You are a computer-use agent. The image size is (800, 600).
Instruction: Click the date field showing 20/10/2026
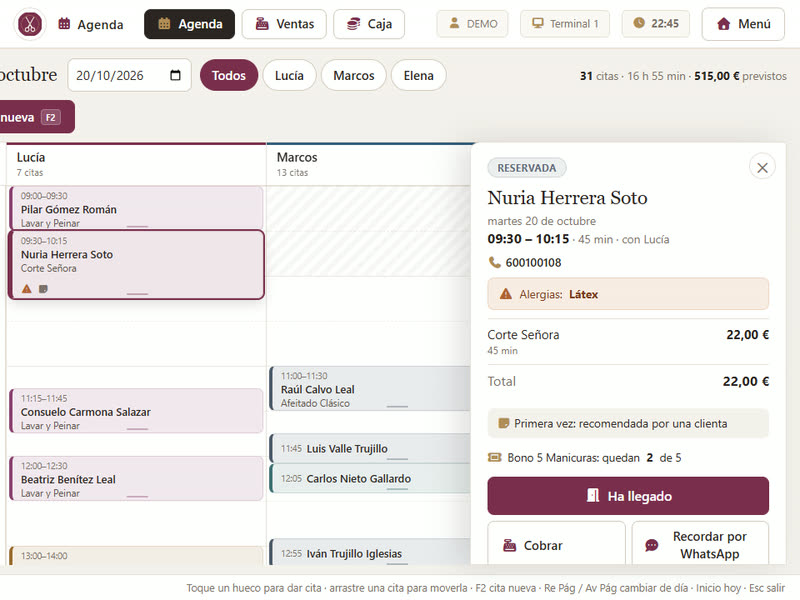click(x=130, y=76)
